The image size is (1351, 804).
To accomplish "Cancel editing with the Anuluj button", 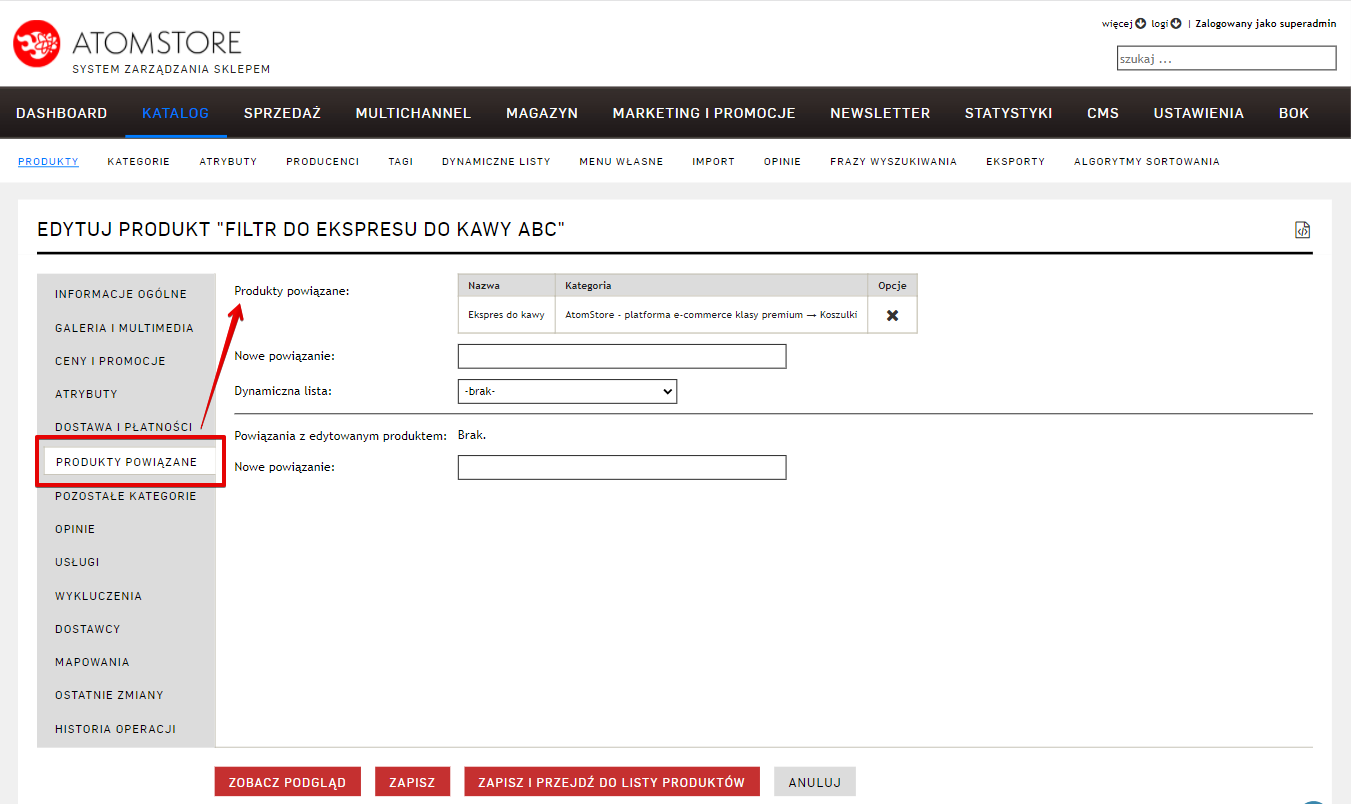I will [x=814, y=782].
